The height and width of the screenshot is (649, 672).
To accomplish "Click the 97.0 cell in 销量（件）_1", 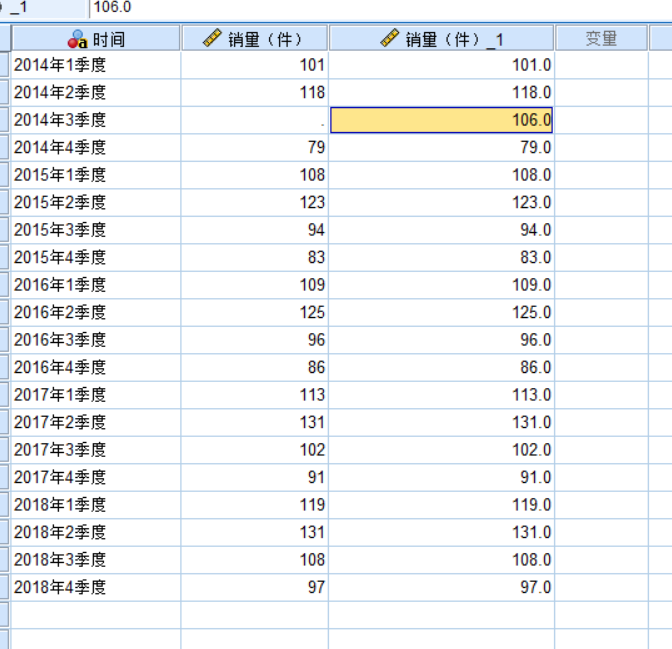I will click(441, 587).
